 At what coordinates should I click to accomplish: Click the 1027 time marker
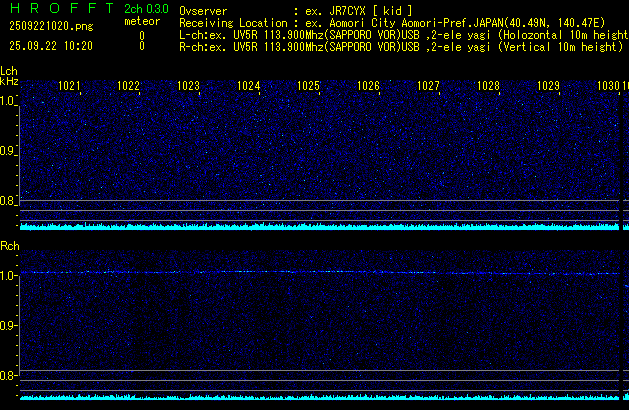point(428,87)
